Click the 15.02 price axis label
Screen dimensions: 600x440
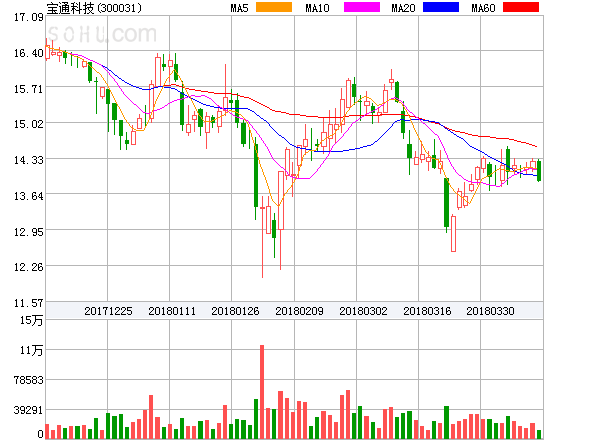pyautogui.click(x=29, y=124)
